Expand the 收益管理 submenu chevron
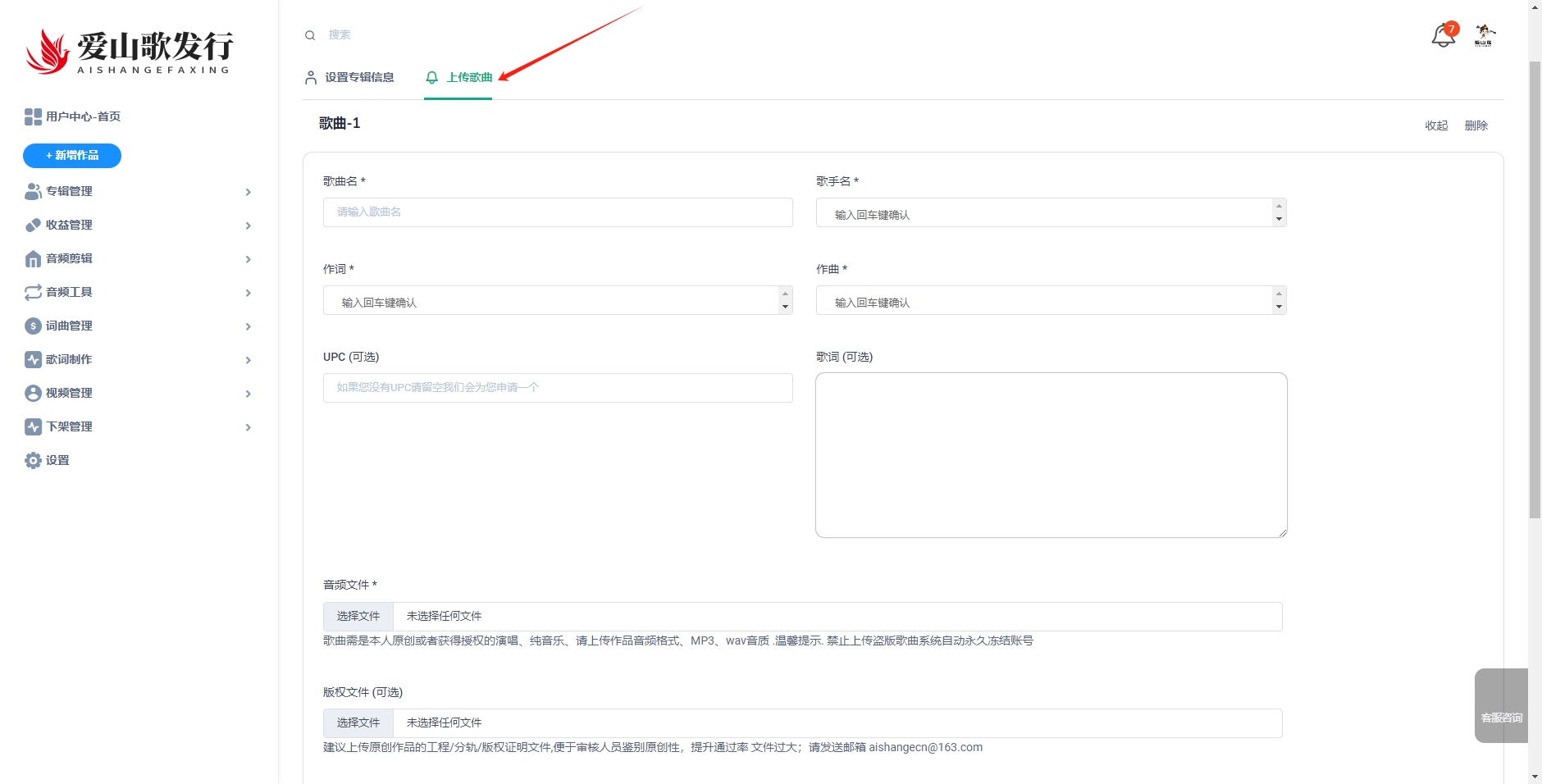Viewport: 1542px width, 784px height. [x=248, y=226]
